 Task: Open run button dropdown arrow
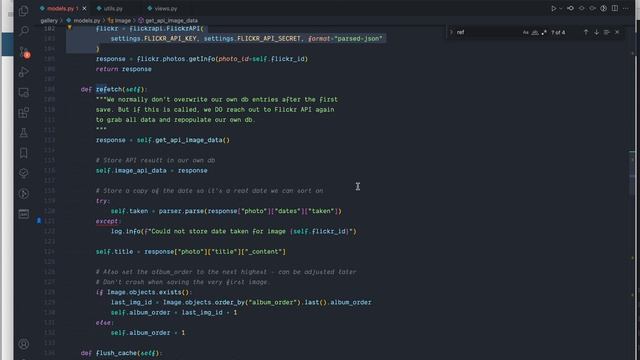point(560,8)
